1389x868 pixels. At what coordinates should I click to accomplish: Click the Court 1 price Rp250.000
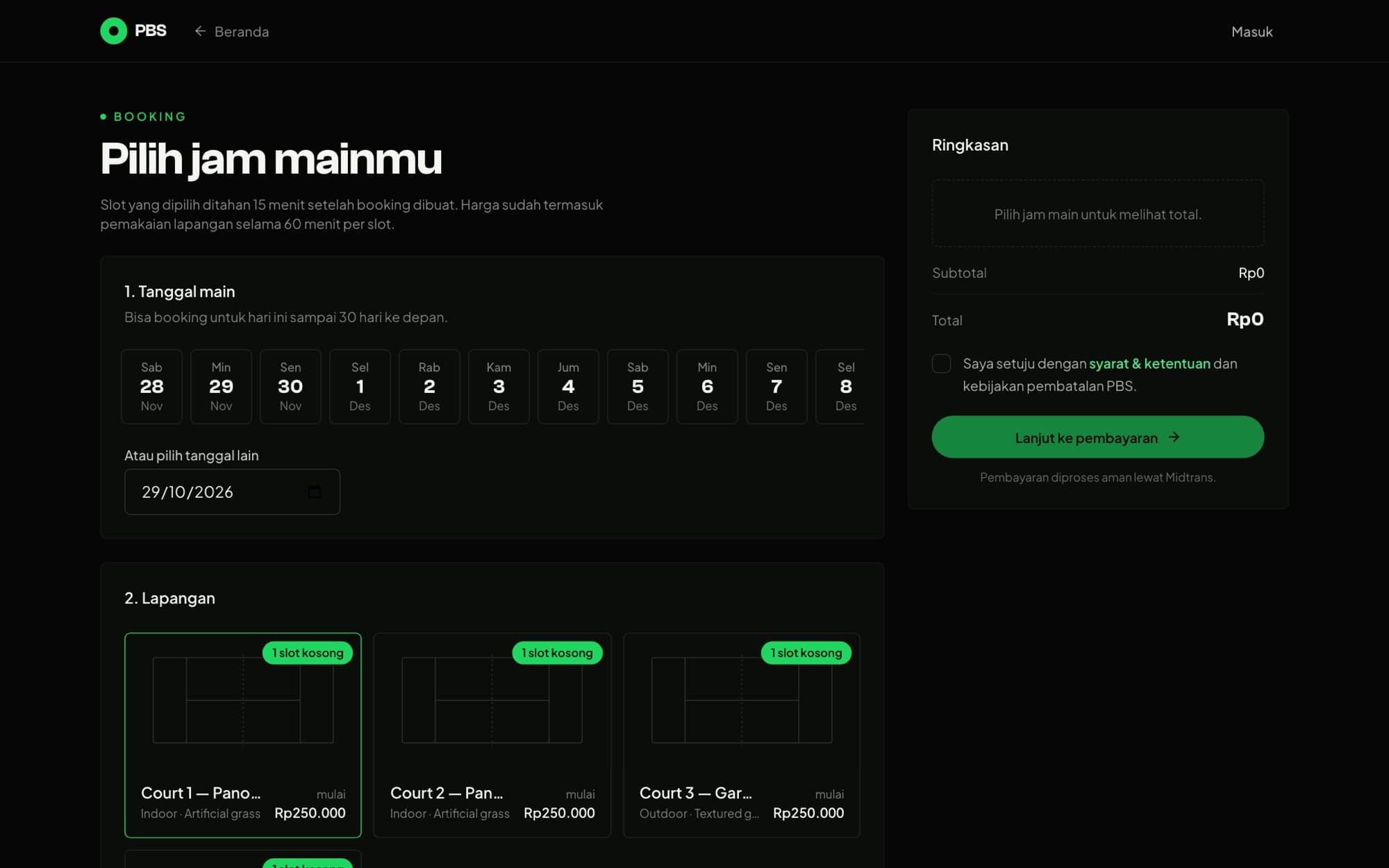click(310, 813)
